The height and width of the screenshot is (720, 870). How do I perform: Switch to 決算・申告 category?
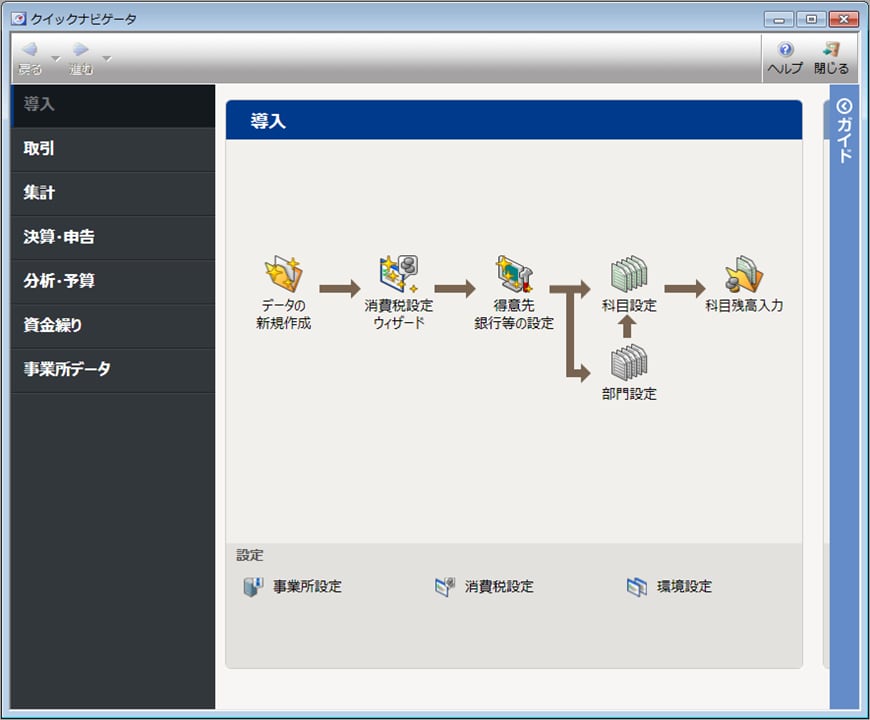click(113, 237)
